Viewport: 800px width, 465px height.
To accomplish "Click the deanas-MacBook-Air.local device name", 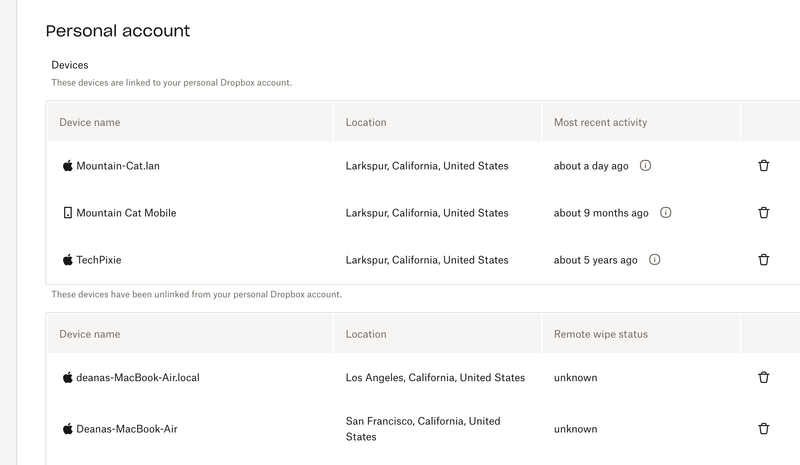I will 138,378.
